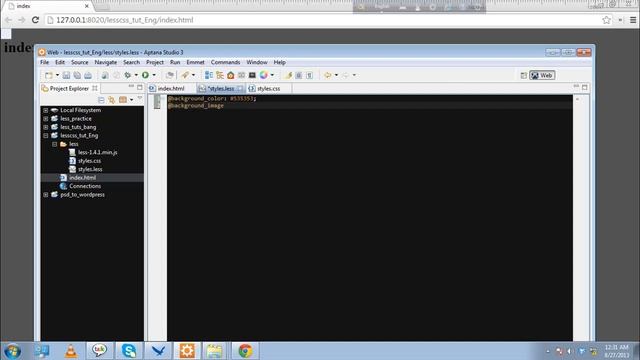Click the orange house Home icon in toolbar
The height and width of the screenshot is (360, 640).
point(231,75)
